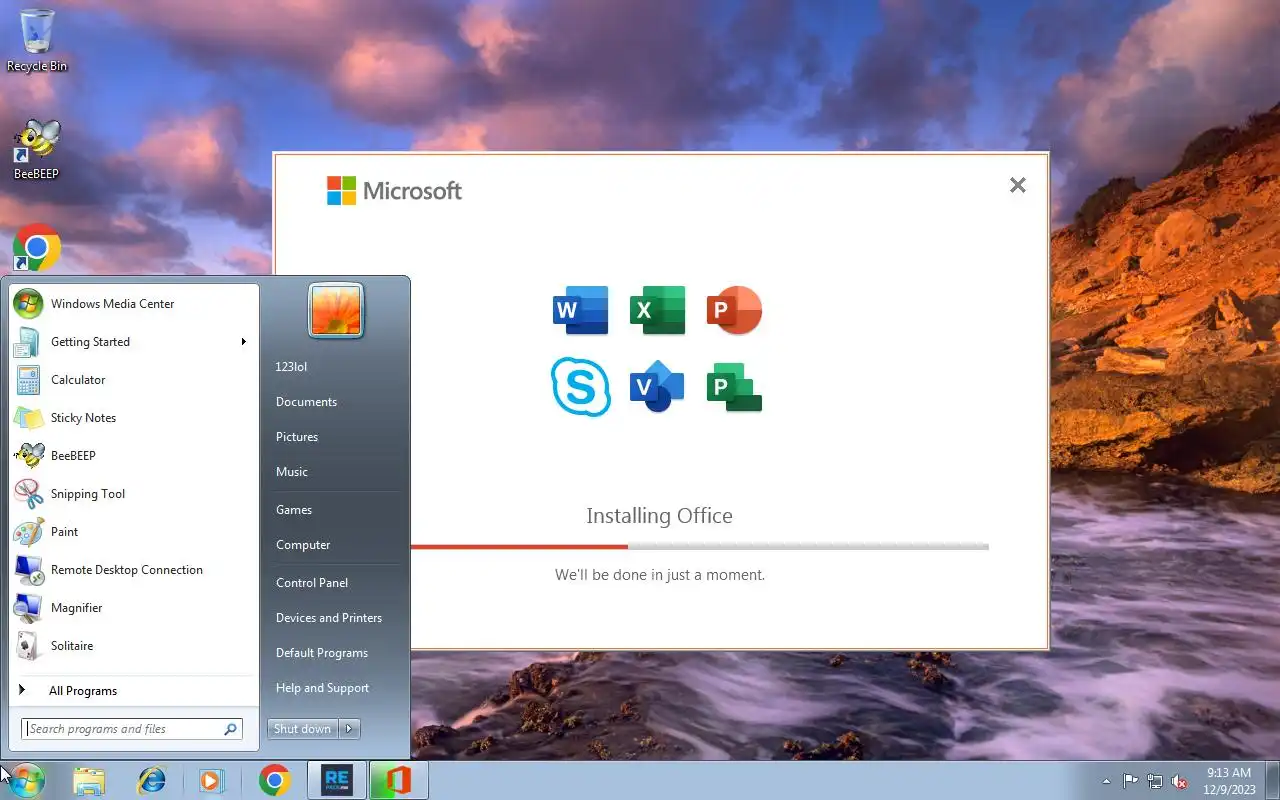Open Google Chrome from taskbar
This screenshot has width=1280, height=800.
[275, 781]
